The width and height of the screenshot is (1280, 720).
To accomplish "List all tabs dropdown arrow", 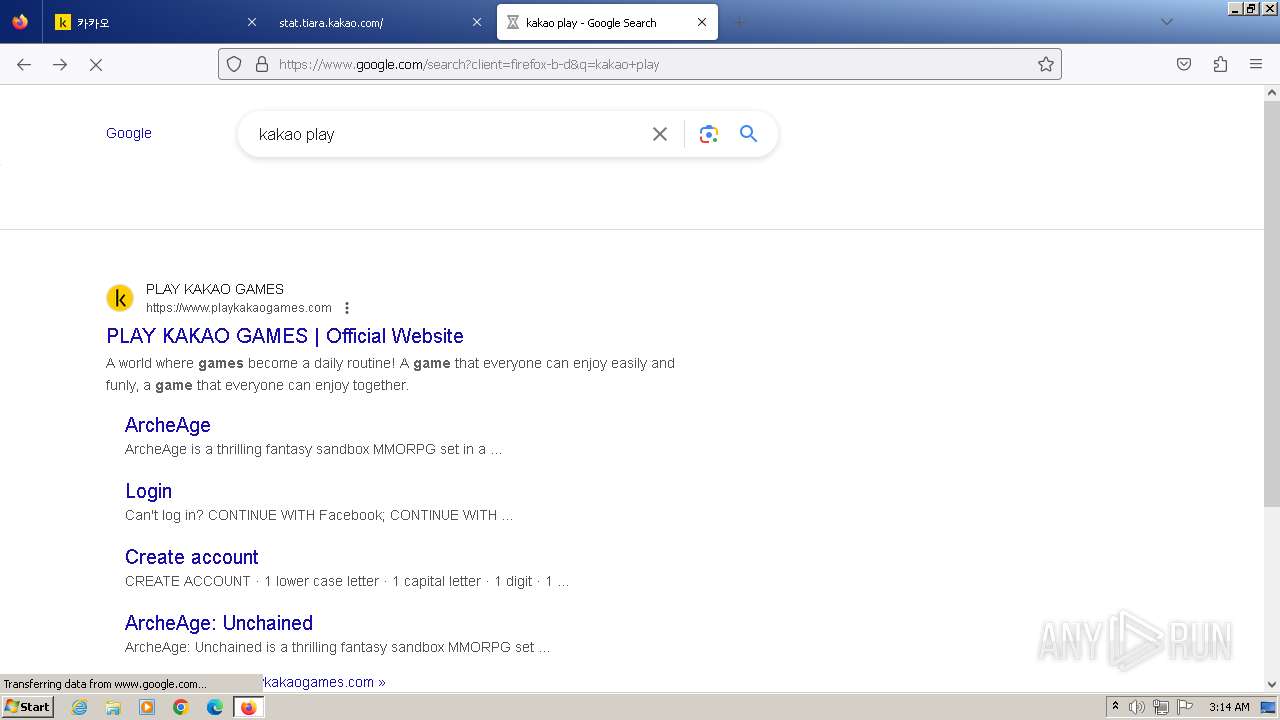I will coord(1166,22).
